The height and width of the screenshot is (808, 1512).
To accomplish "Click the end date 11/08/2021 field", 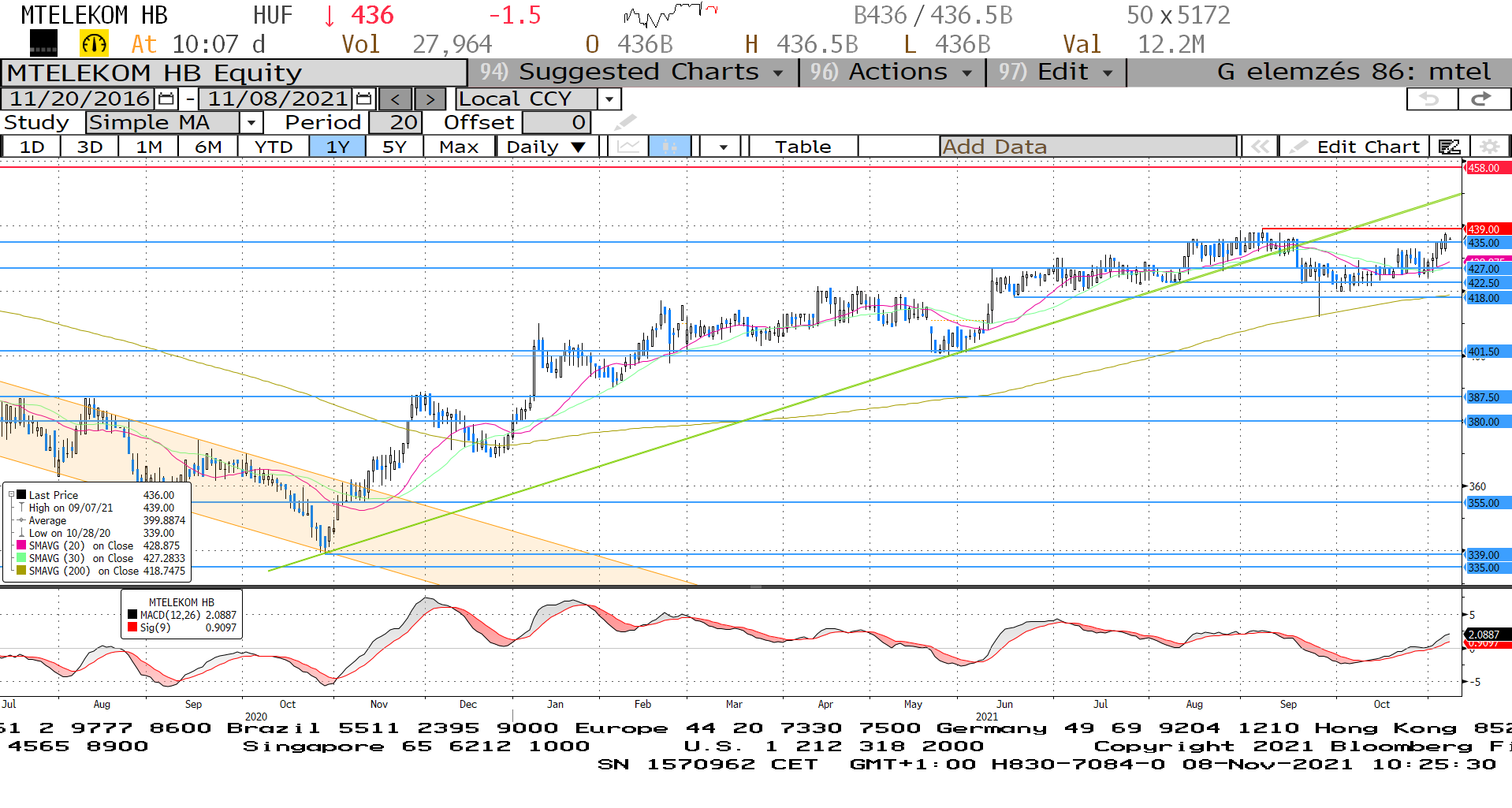I will [x=277, y=99].
